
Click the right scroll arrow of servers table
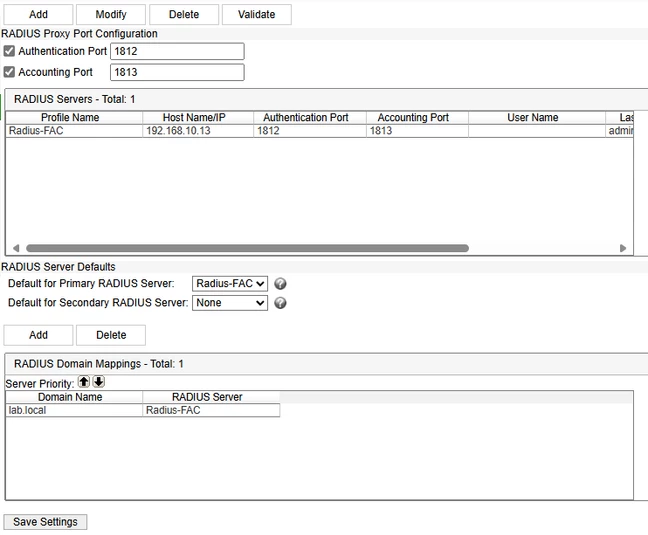[x=623, y=248]
